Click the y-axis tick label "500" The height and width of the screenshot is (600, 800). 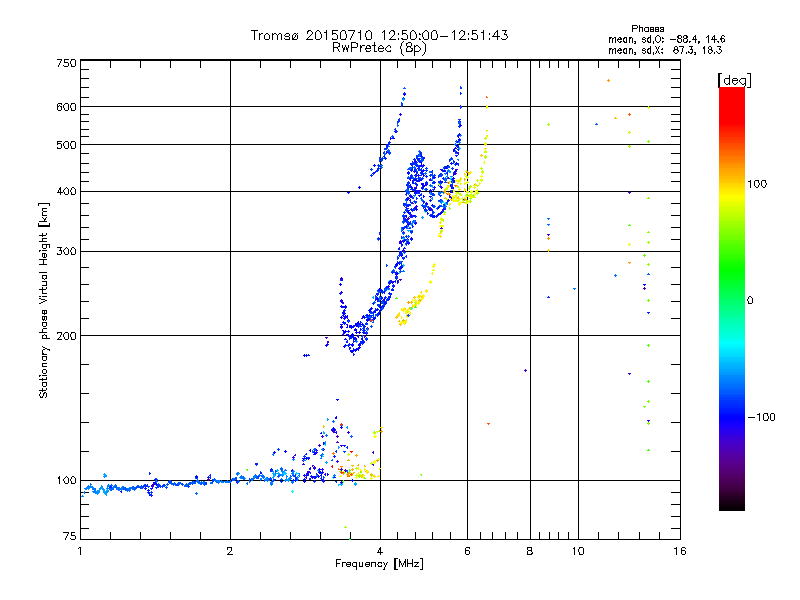66,145
